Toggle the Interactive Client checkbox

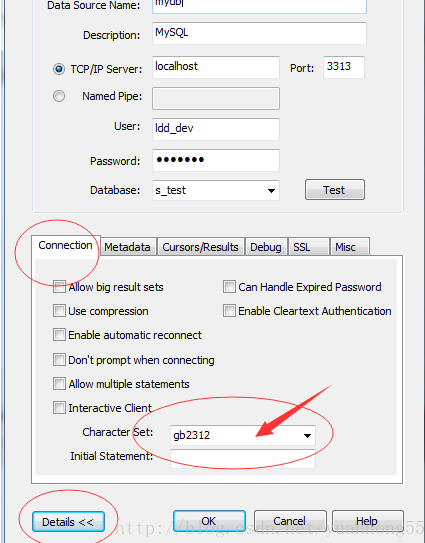(59, 408)
